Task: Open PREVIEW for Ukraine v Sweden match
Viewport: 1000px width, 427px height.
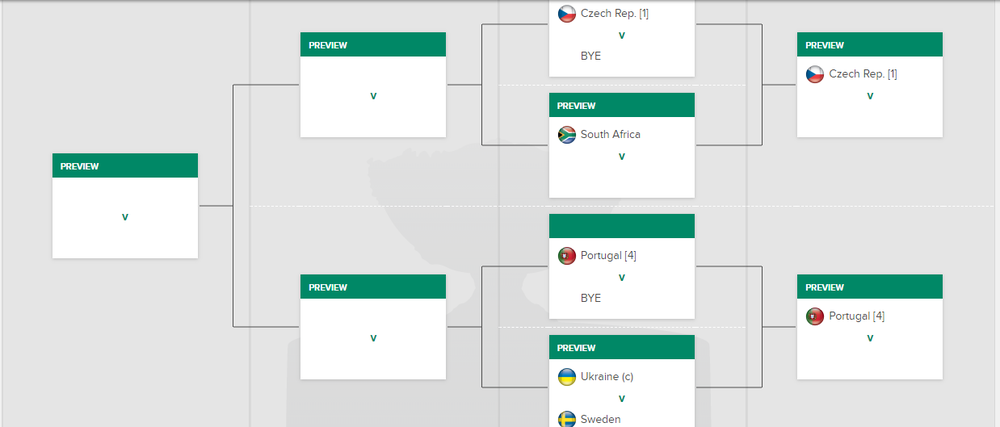Action: pos(576,348)
